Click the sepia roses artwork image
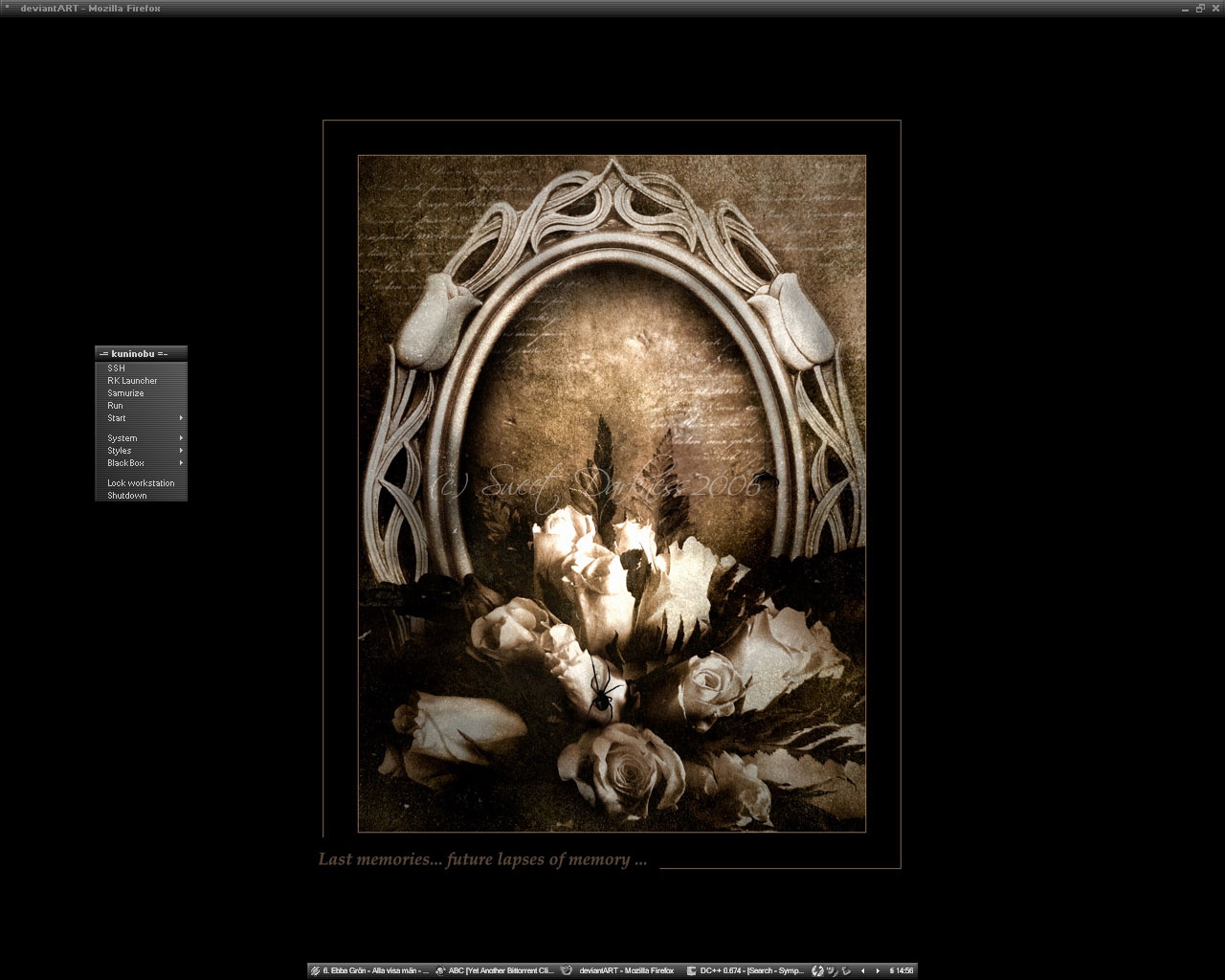Screen dimensions: 1225x980 coord(612,494)
